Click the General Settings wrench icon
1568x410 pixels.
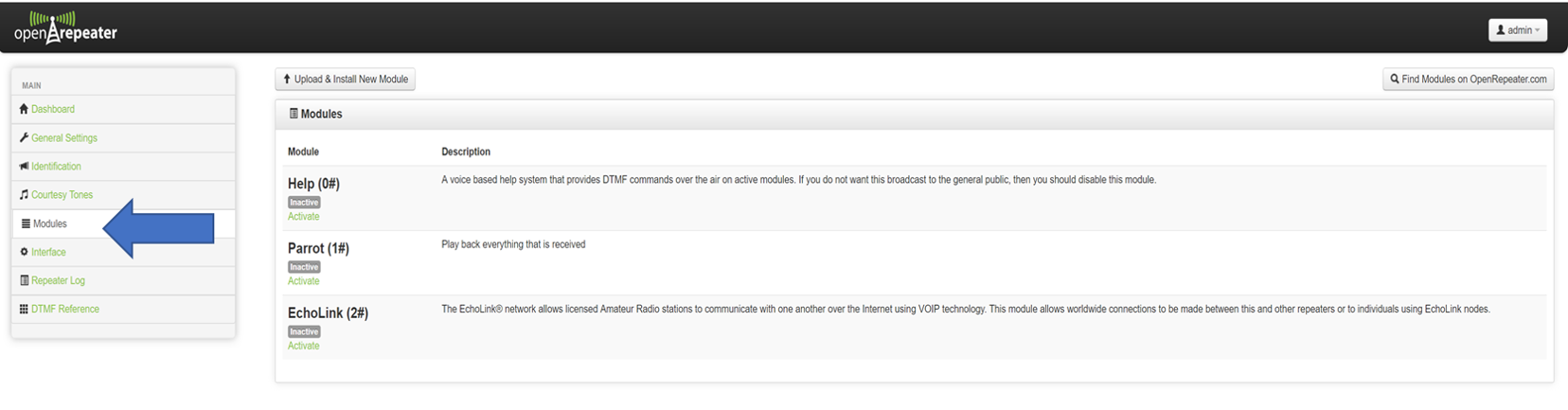pos(24,137)
